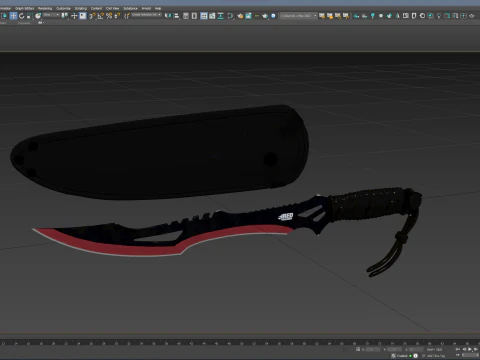Activate the Select and Scale tool
Viewport: 480px width, 360px height.
[x=30, y=16]
